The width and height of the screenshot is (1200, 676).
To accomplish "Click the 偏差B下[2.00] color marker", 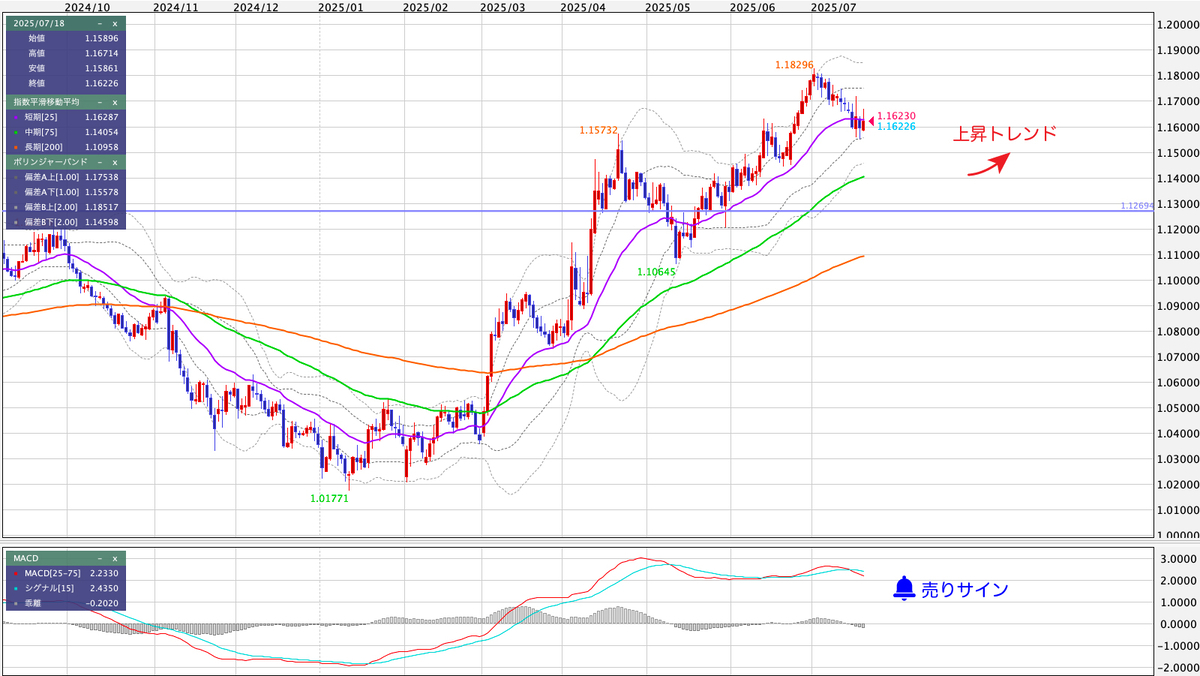I will pyautogui.click(x=14, y=221).
